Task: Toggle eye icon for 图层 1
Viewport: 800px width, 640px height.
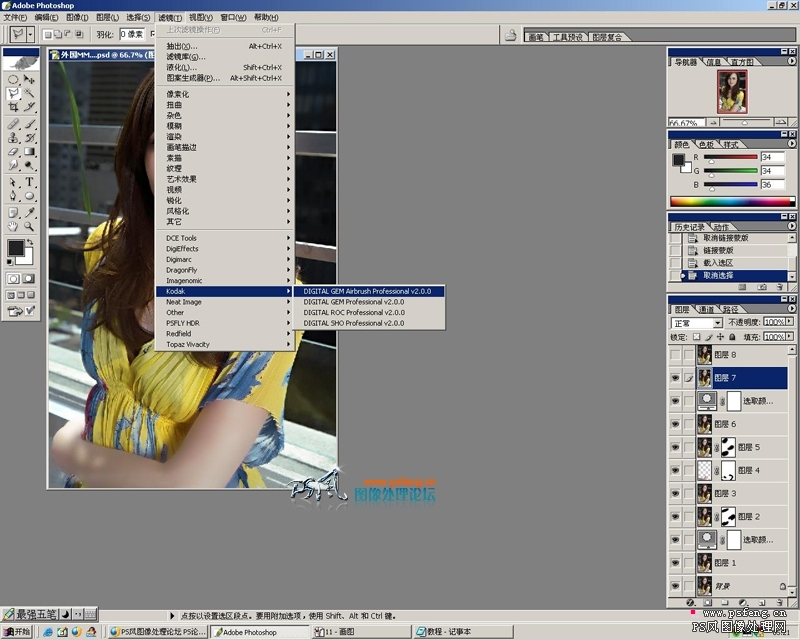Action: click(x=675, y=563)
